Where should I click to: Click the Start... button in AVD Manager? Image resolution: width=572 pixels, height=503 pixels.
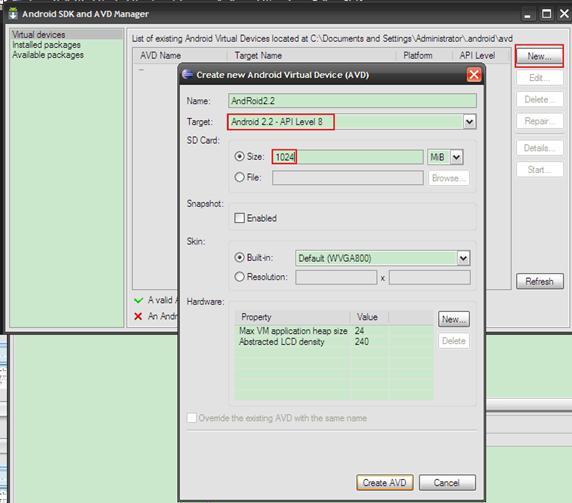click(x=540, y=170)
